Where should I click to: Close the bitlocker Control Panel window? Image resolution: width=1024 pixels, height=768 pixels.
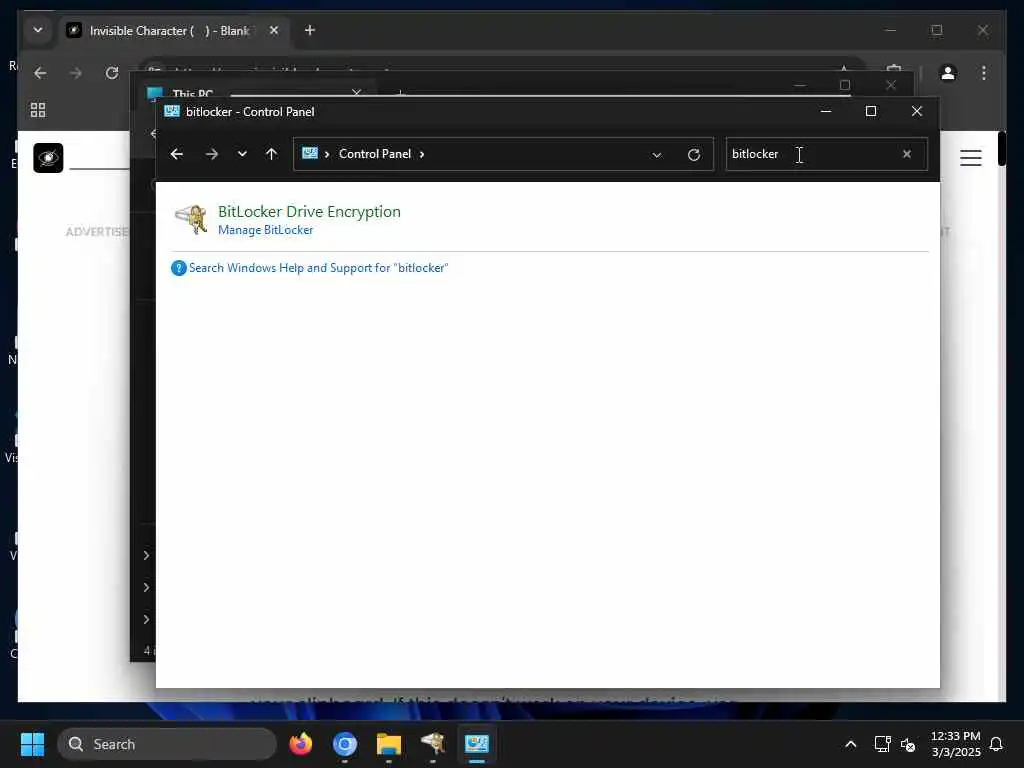[x=917, y=112]
